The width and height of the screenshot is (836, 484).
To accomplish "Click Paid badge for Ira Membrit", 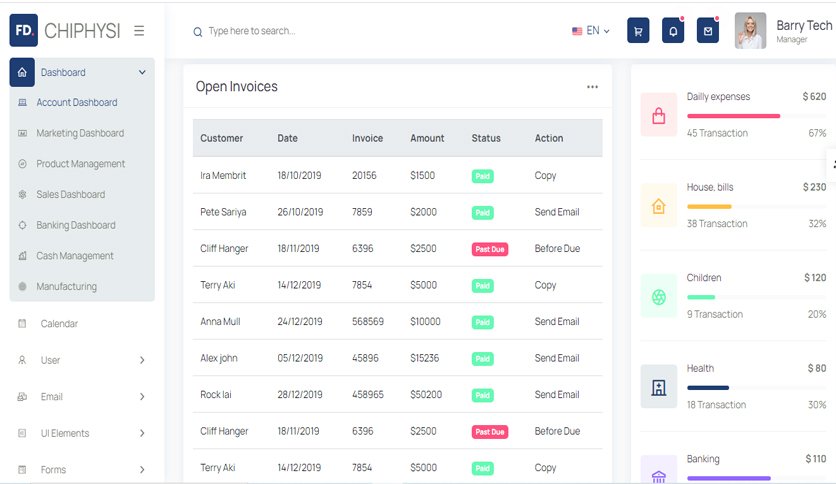I will [x=483, y=176].
